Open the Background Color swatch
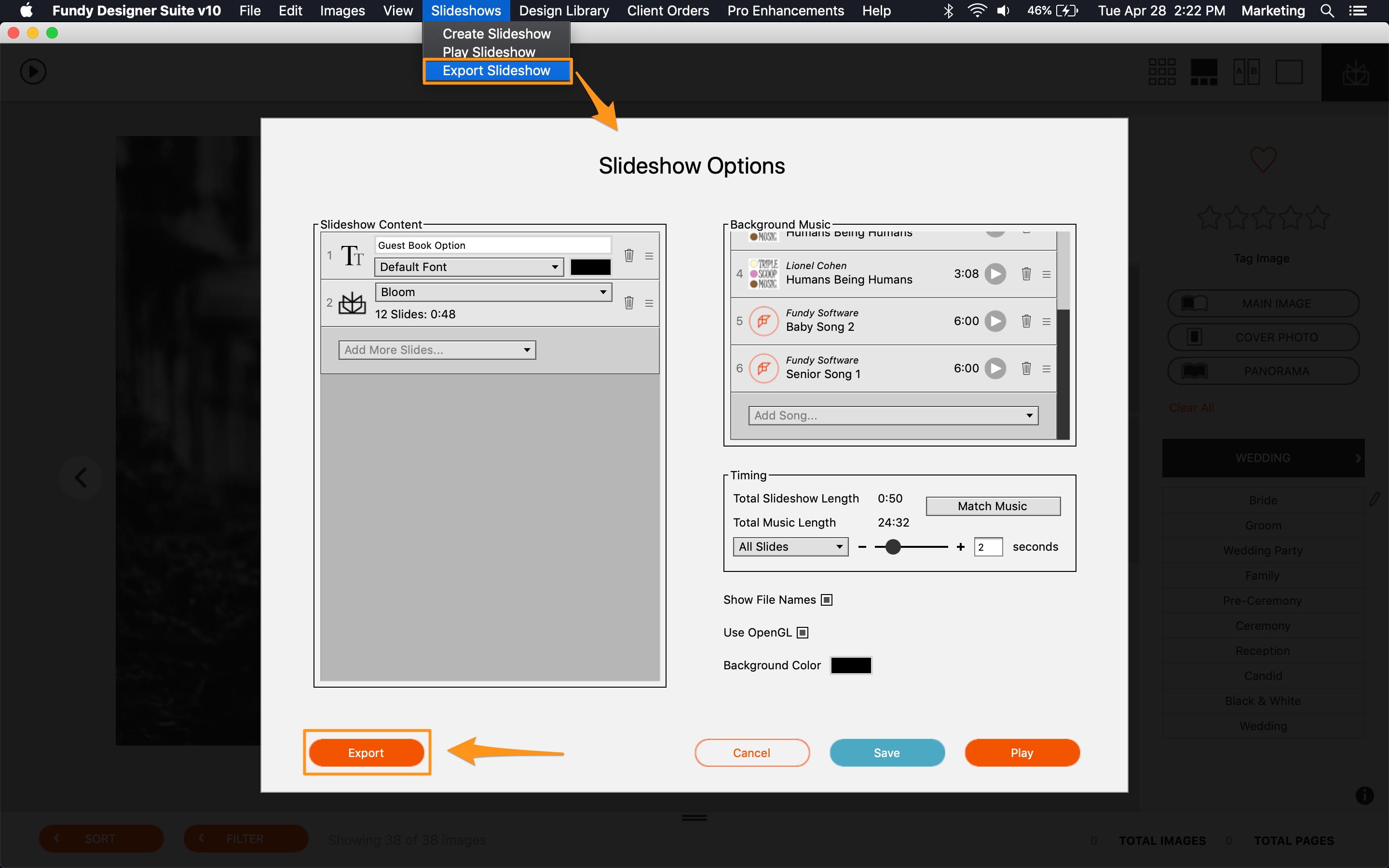 pos(851,665)
